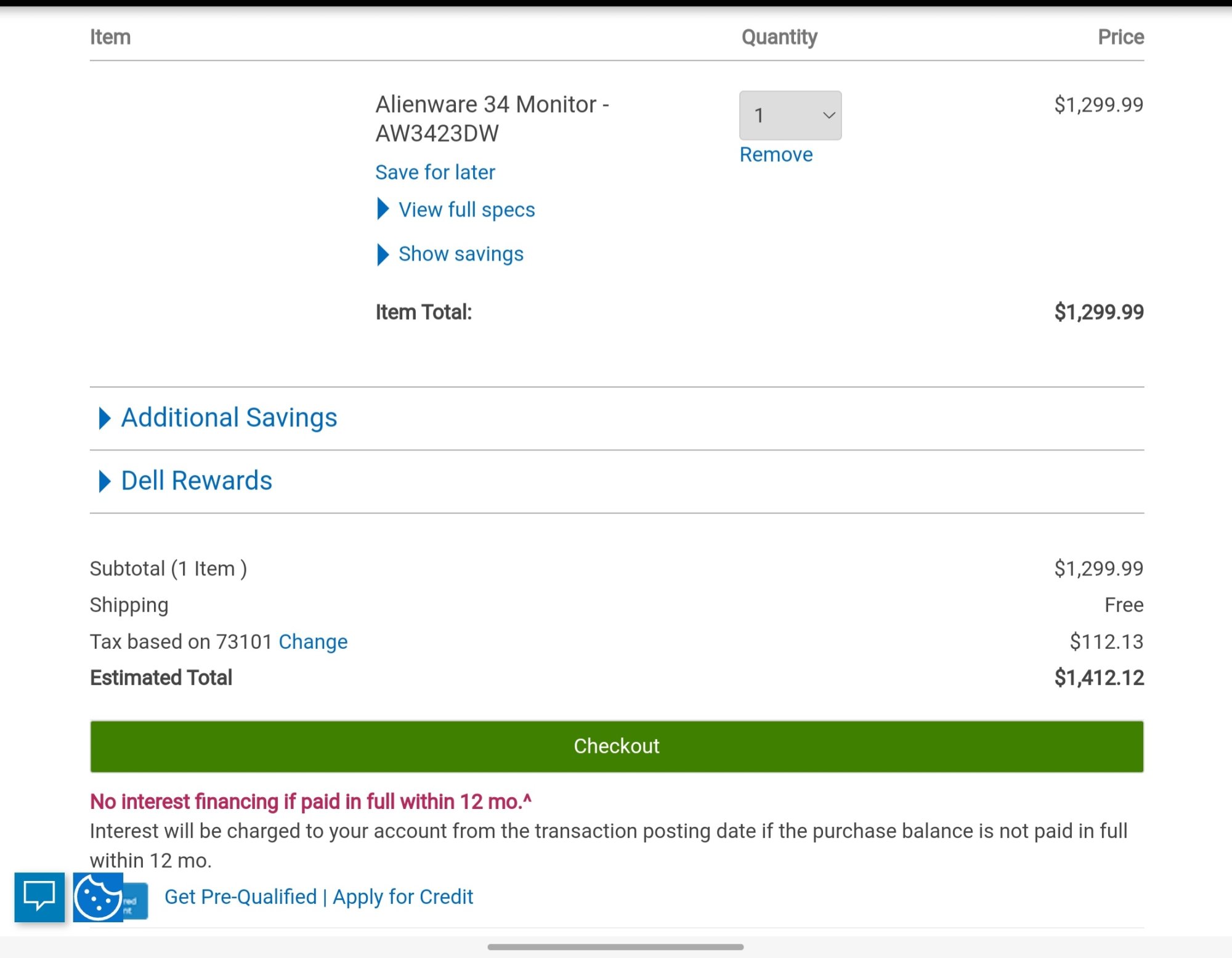Open the quantity dropdown showing 1
Image resolution: width=1232 pixels, height=958 pixels.
790,115
